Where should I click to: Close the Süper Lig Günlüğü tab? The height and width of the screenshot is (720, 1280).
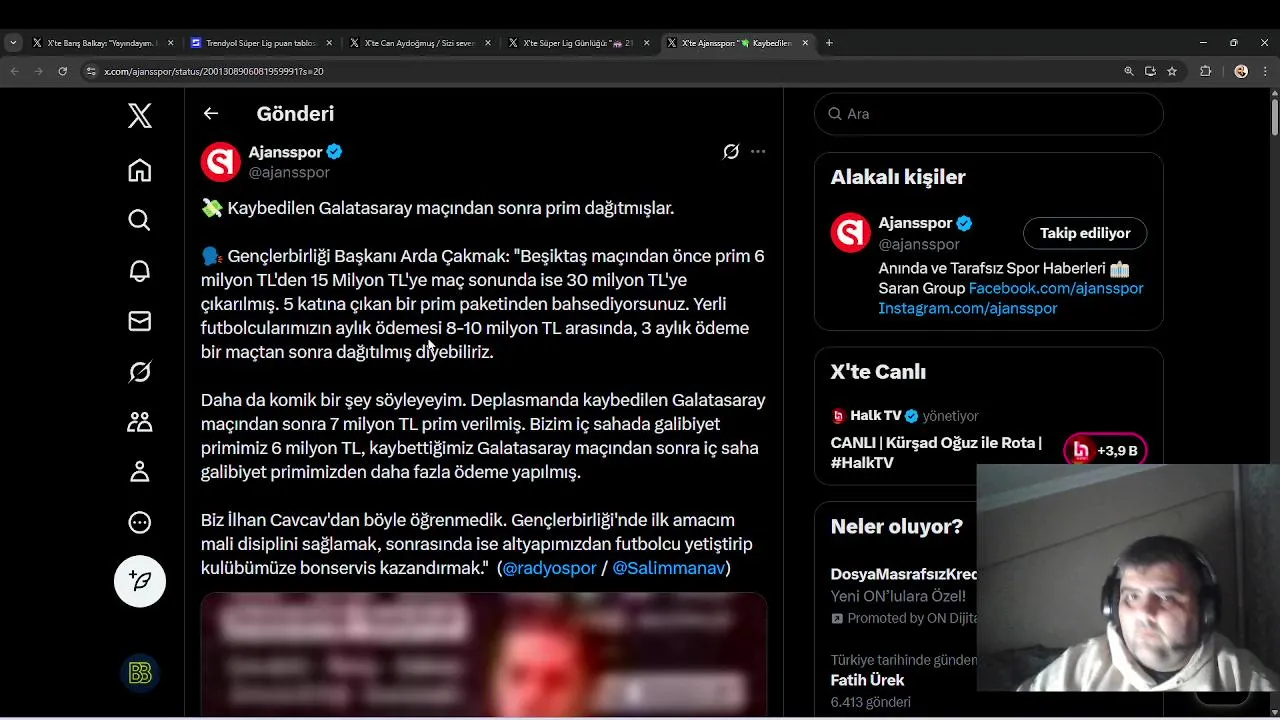pos(647,43)
